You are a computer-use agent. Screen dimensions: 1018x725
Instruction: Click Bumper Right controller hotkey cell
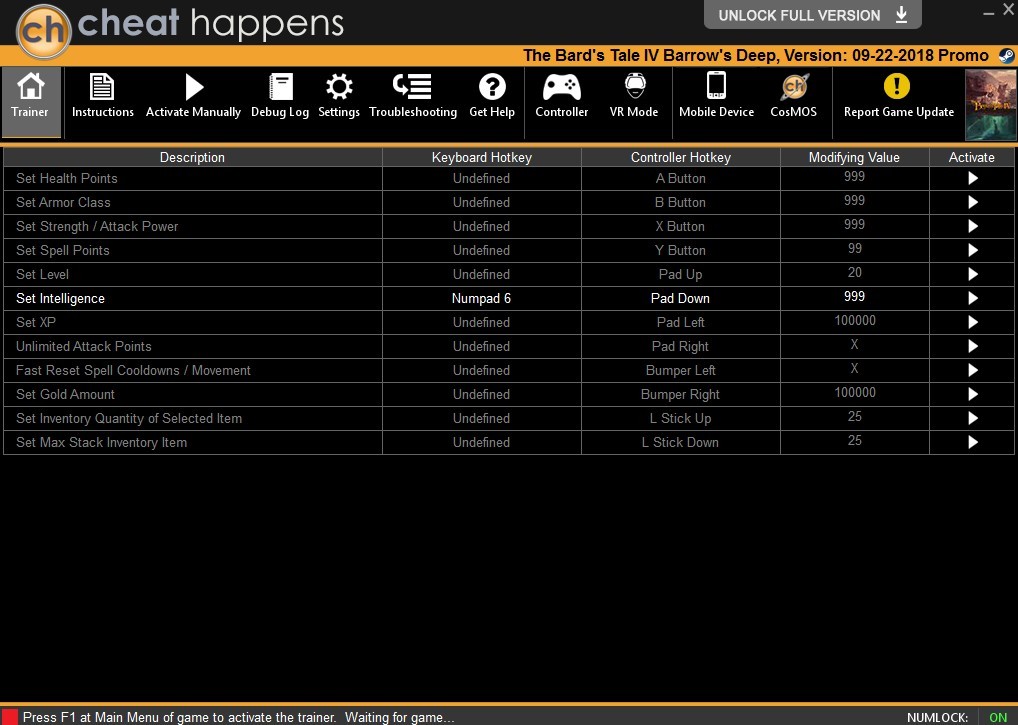point(680,395)
